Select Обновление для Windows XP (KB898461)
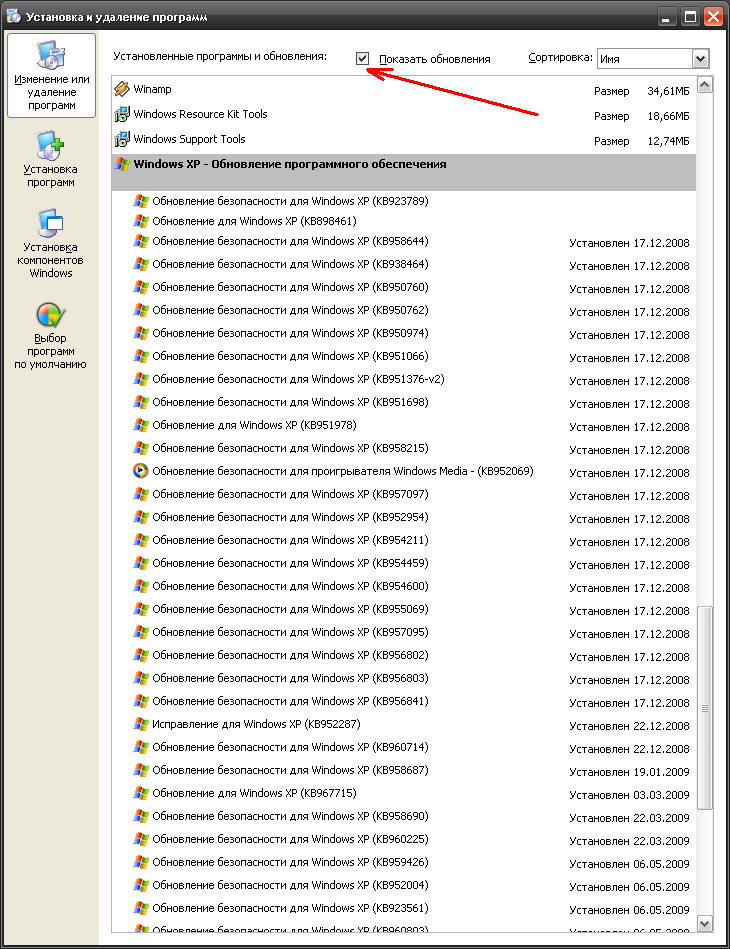The width and height of the screenshot is (730, 949). (254, 221)
